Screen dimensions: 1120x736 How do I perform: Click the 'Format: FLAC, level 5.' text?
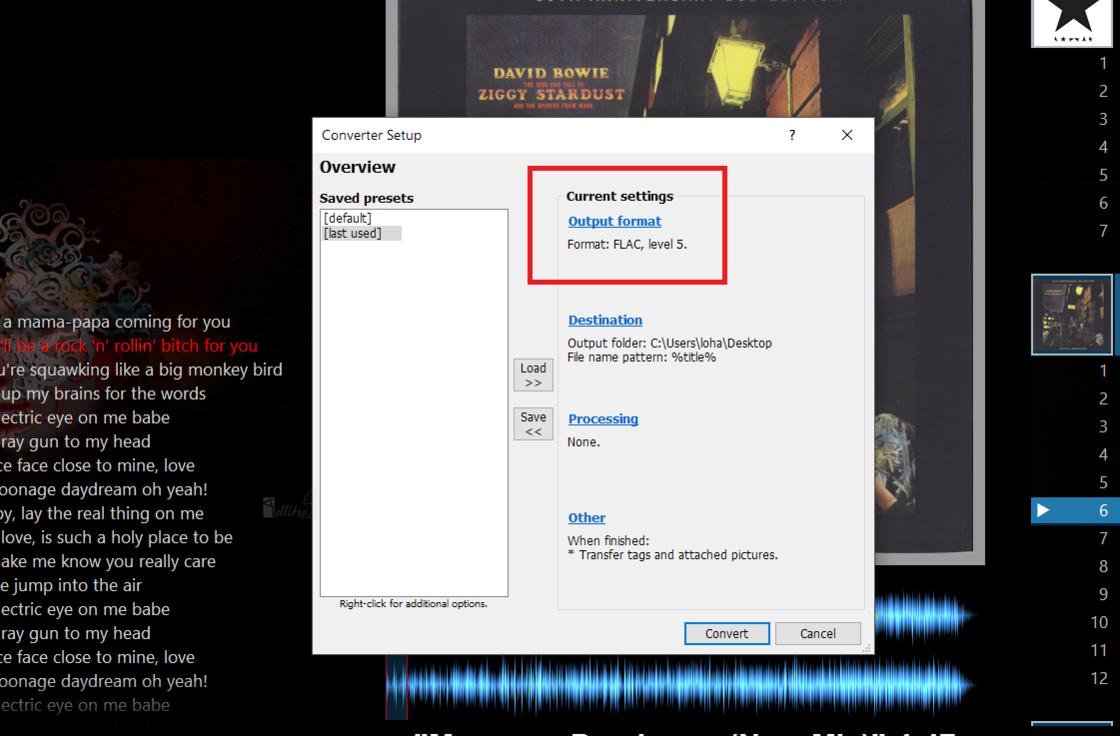click(x=627, y=244)
